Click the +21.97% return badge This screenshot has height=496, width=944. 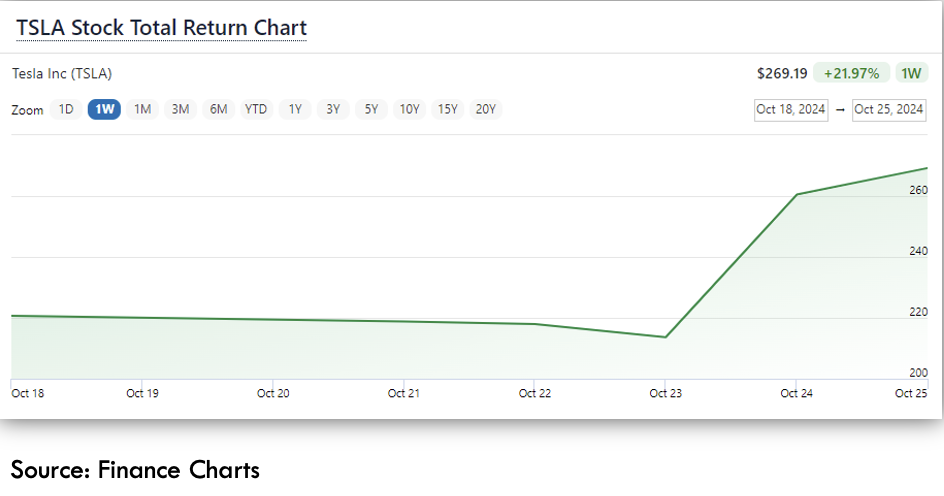pos(851,73)
